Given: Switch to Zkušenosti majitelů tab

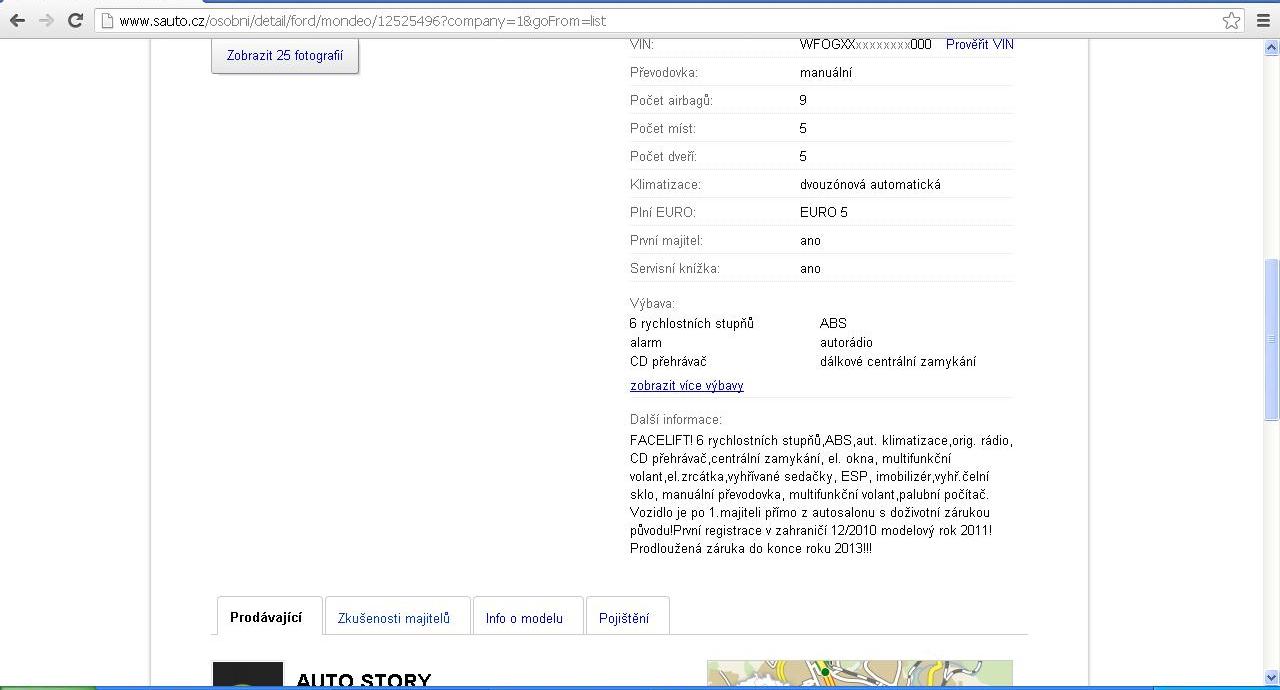Looking at the screenshot, I should pos(394,618).
